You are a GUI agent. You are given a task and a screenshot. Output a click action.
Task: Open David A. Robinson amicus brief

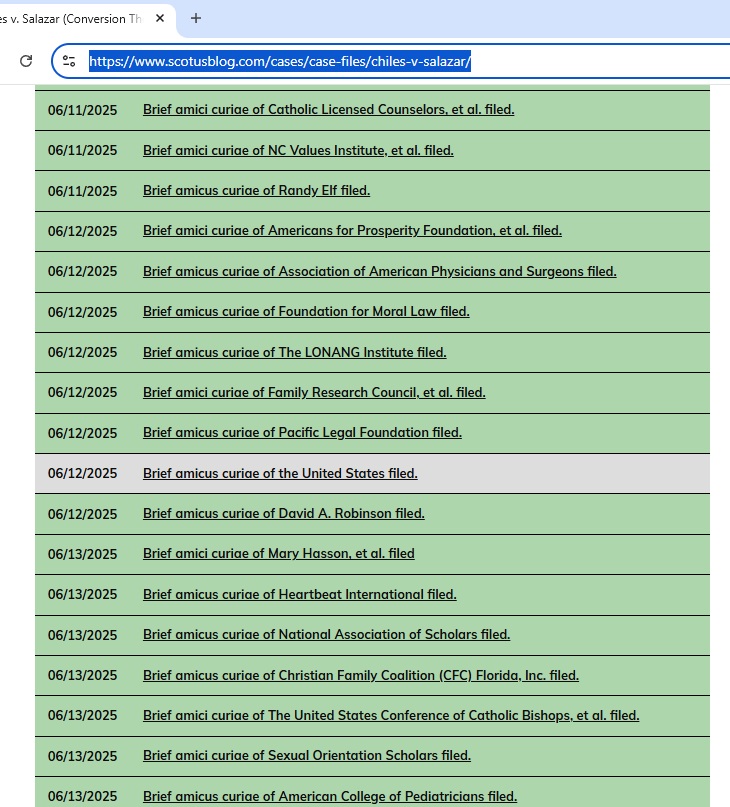tap(283, 513)
